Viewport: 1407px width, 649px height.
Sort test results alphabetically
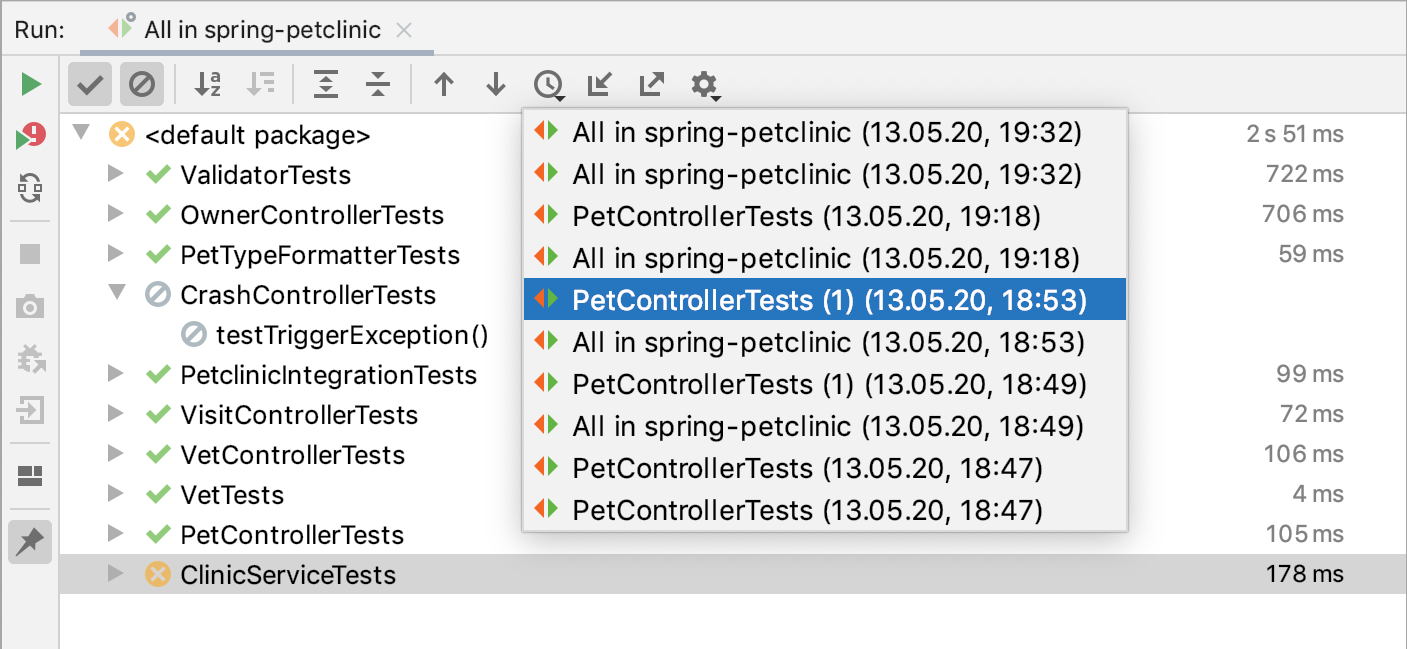click(x=207, y=85)
